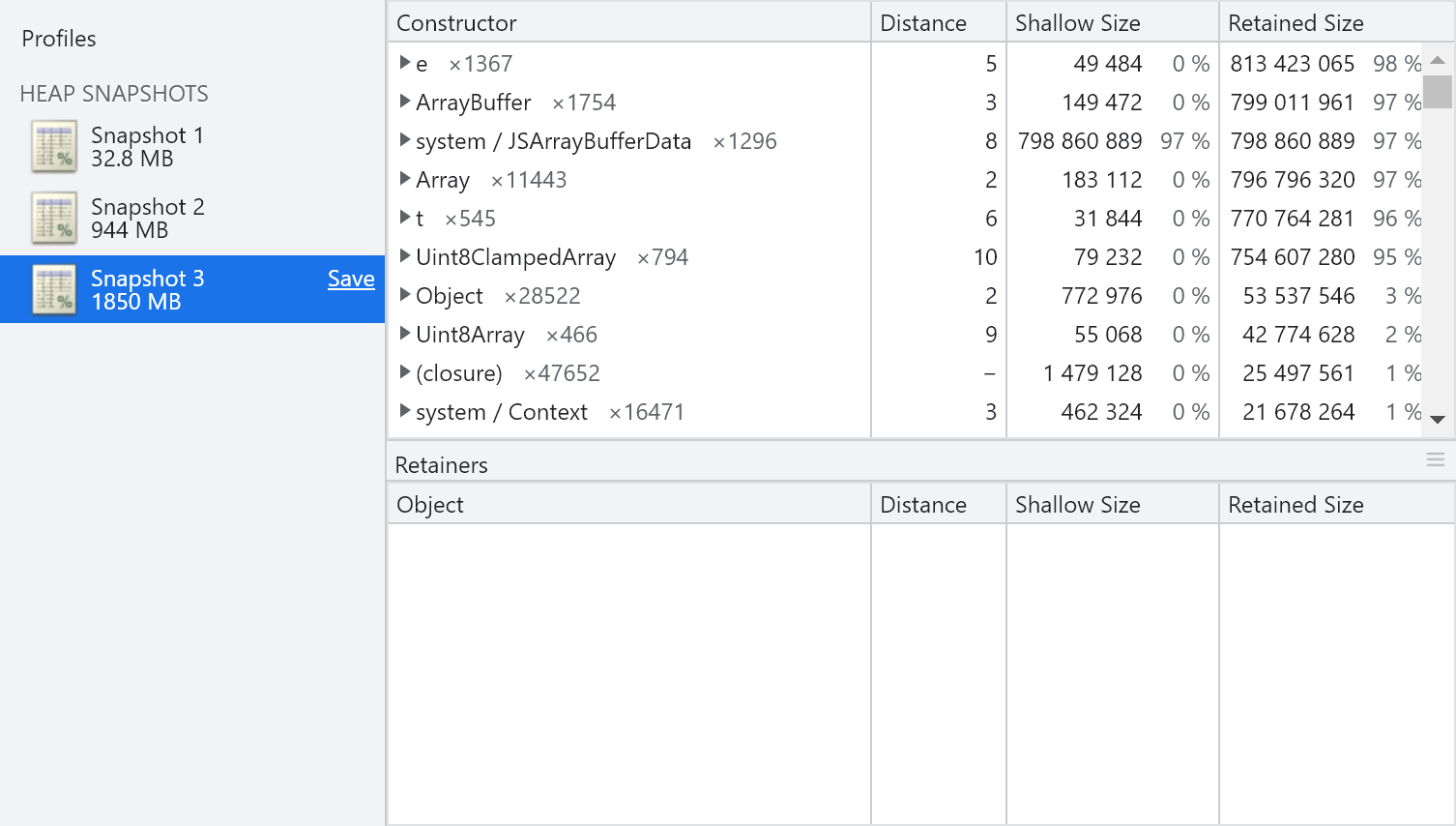The height and width of the screenshot is (826, 1456).
Task: Expand the Uint8ClampedArray row
Action: 405,256
